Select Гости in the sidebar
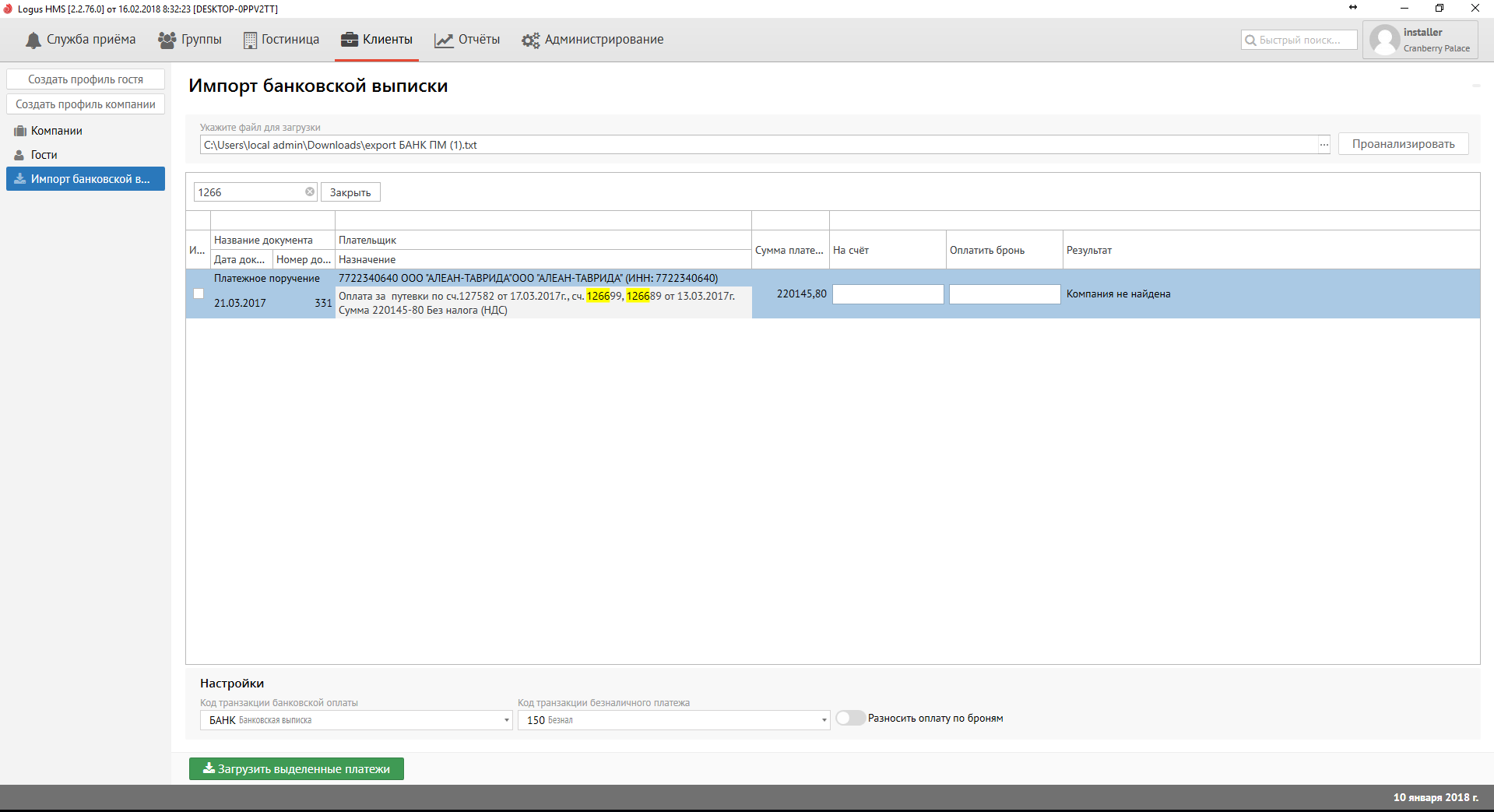 click(44, 155)
